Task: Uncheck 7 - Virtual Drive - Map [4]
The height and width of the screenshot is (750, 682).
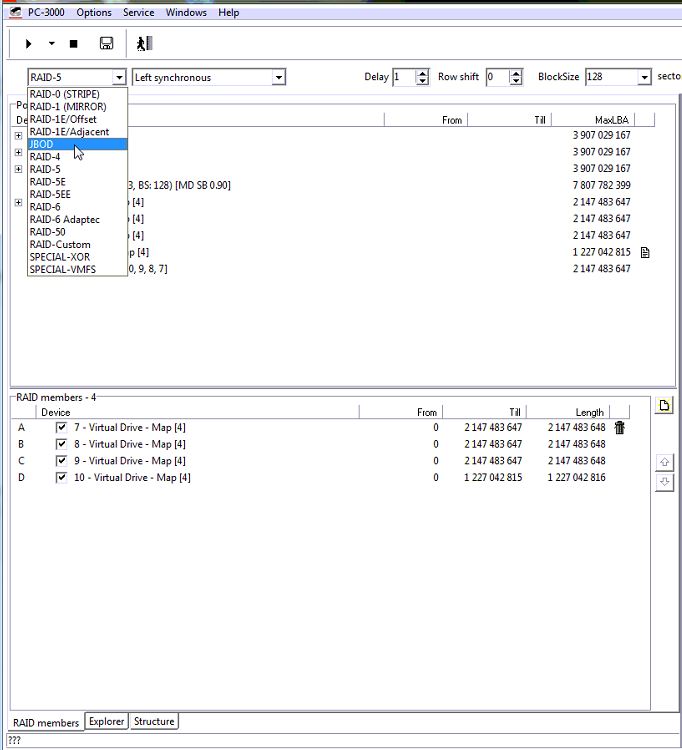Action: [x=61, y=427]
